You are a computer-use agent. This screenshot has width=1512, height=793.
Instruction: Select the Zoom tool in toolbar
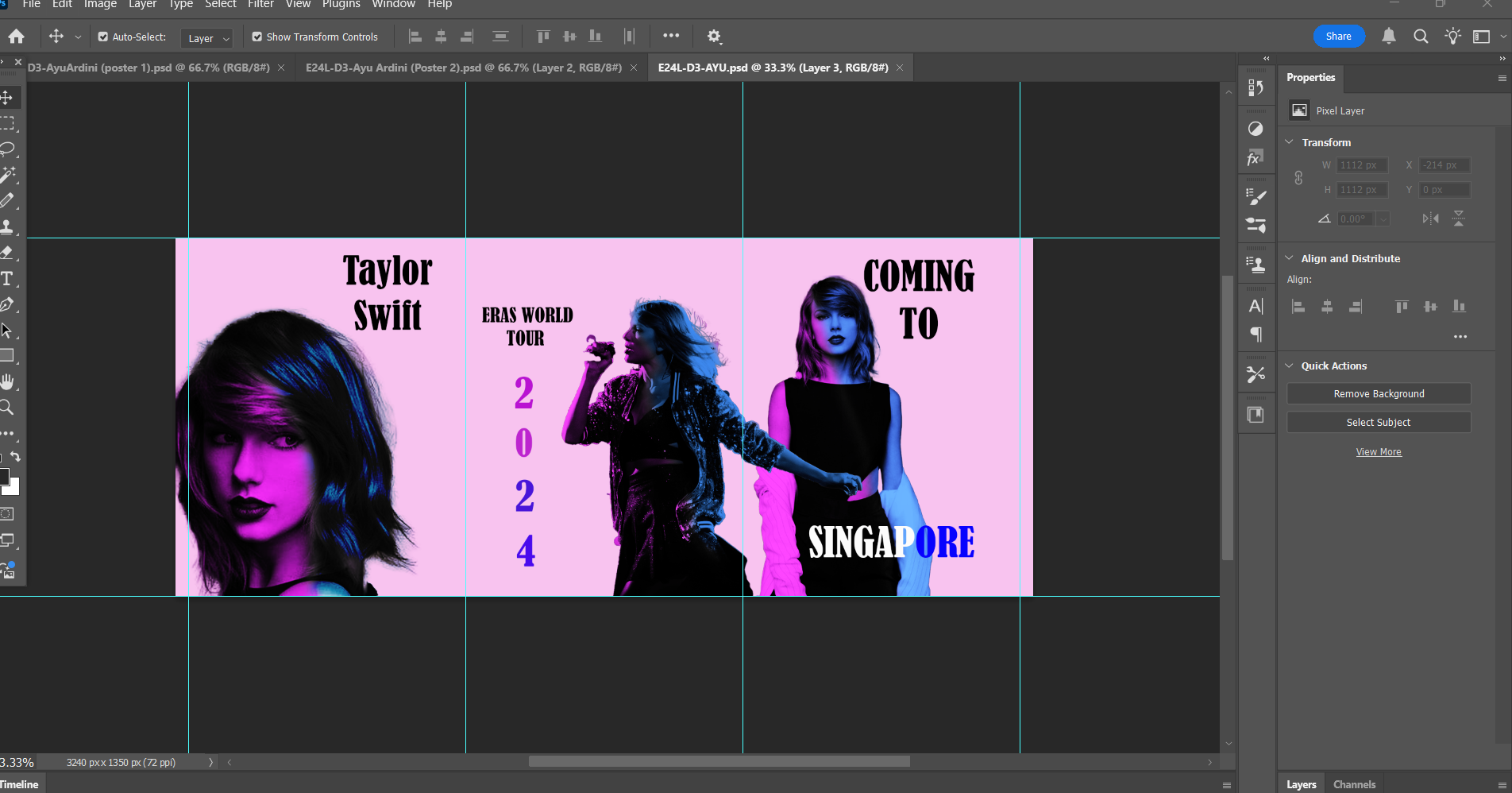(x=7, y=408)
